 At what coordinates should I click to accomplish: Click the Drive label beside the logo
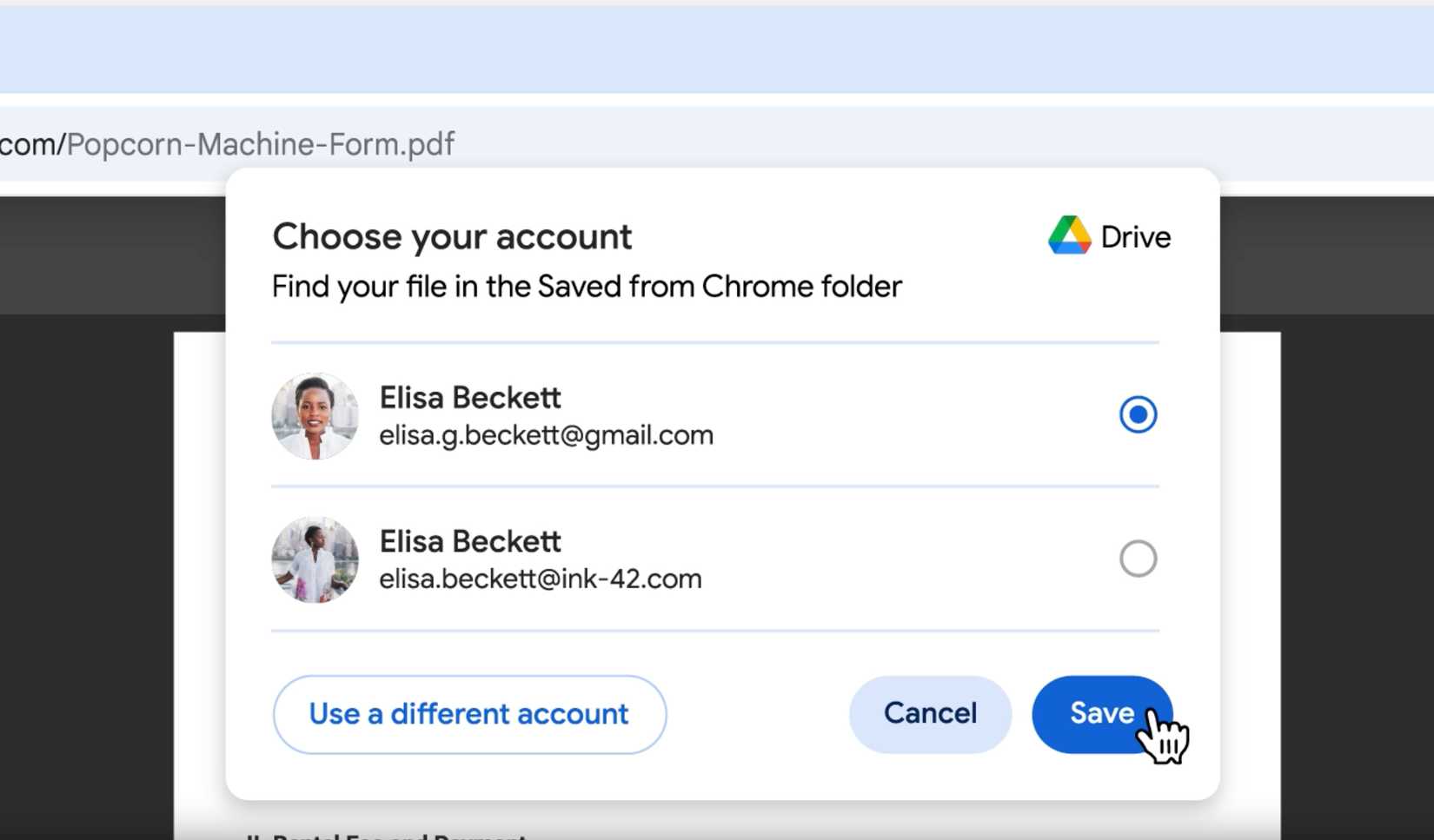click(1135, 235)
